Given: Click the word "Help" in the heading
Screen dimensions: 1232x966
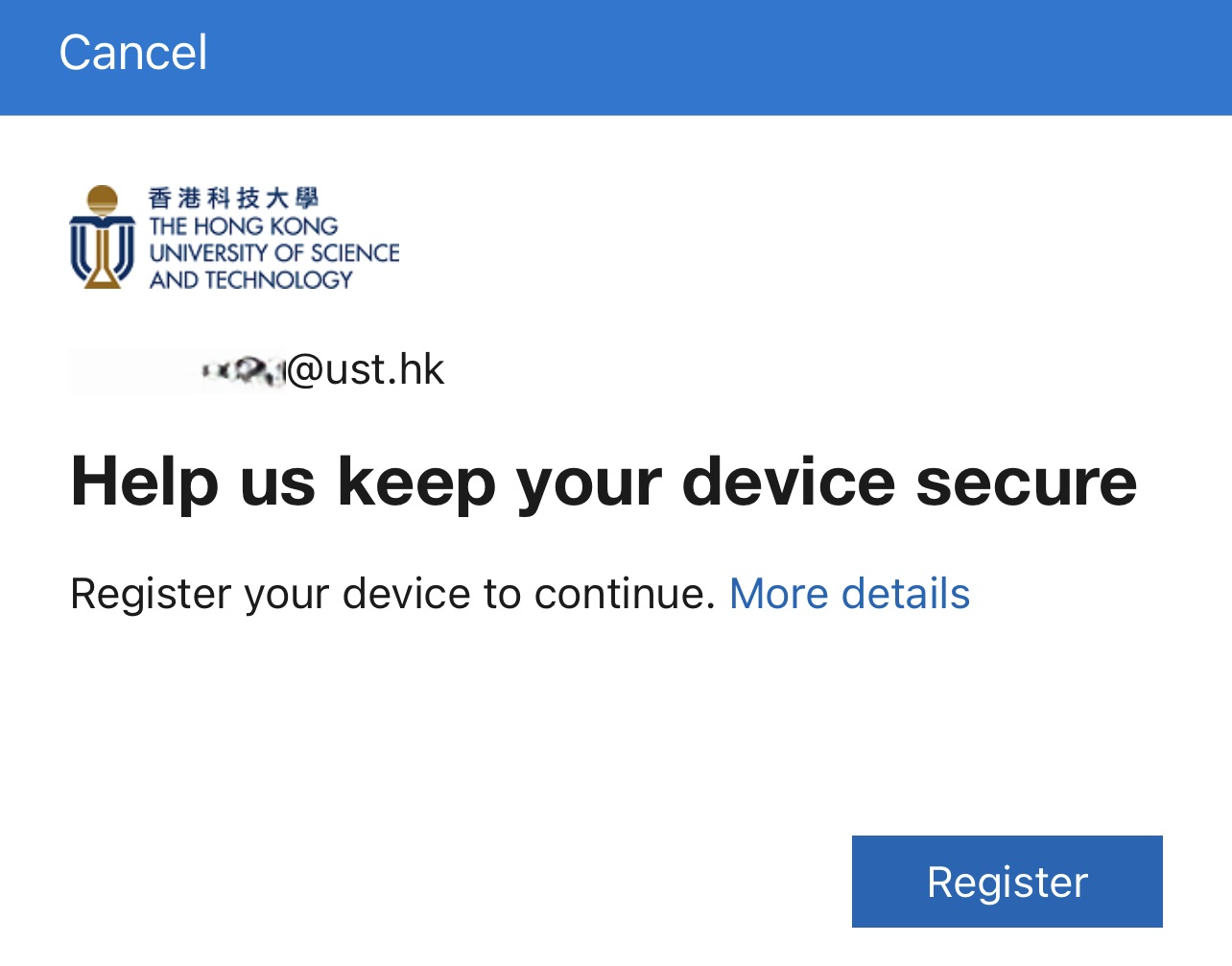Looking at the screenshot, I should pyautogui.click(x=144, y=482).
